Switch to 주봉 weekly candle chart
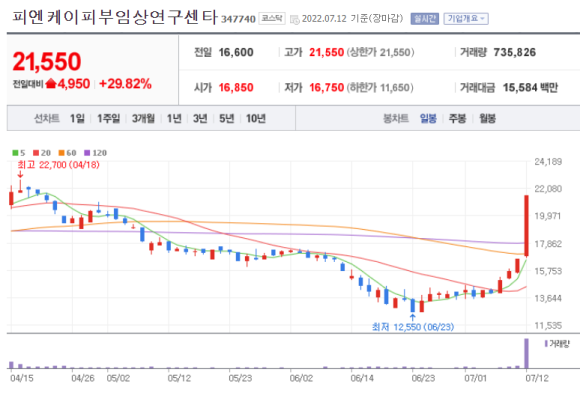This screenshot has height=393, width=580. pos(457,118)
